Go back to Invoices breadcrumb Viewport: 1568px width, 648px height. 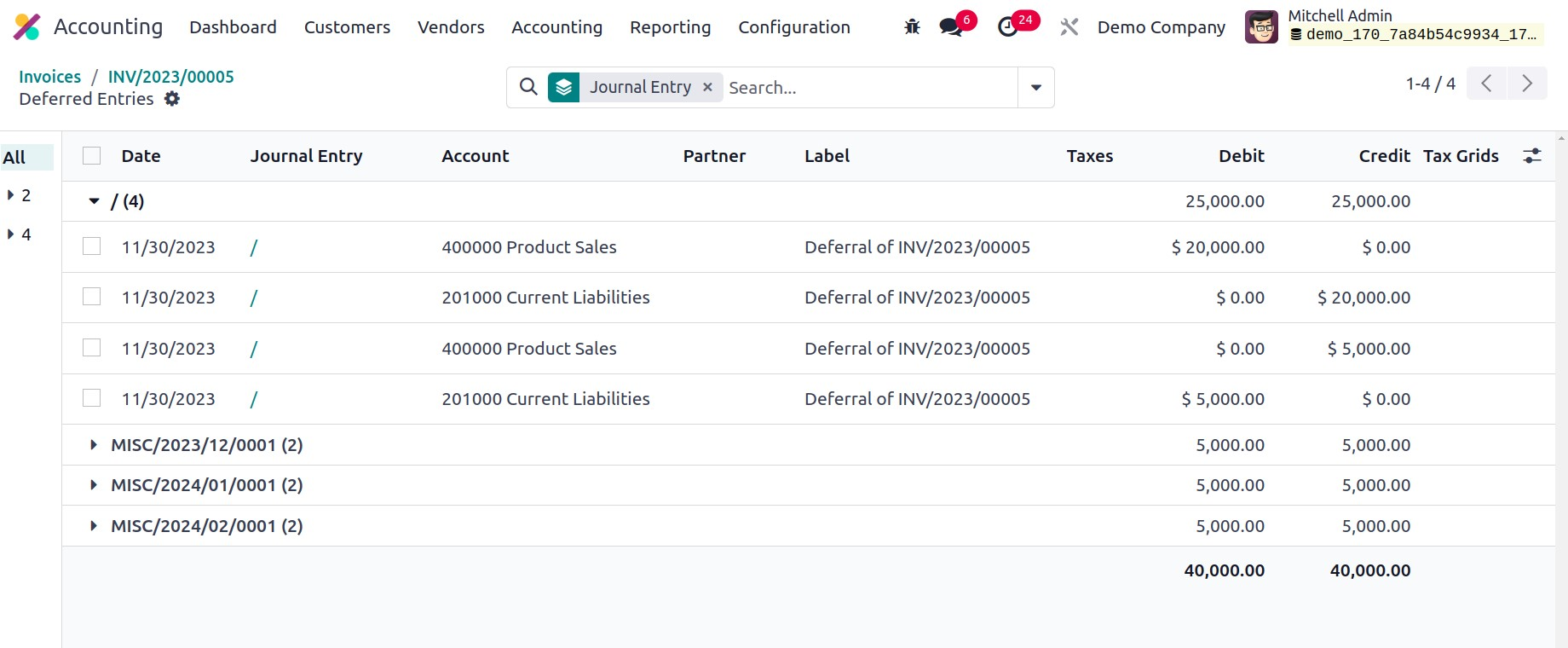pyautogui.click(x=49, y=77)
